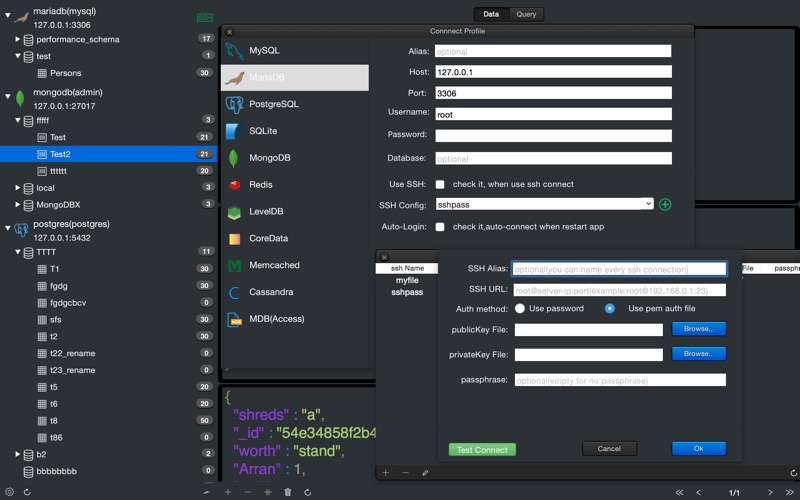Click Test Connect button
The image size is (800, 500).
point(482,449)
